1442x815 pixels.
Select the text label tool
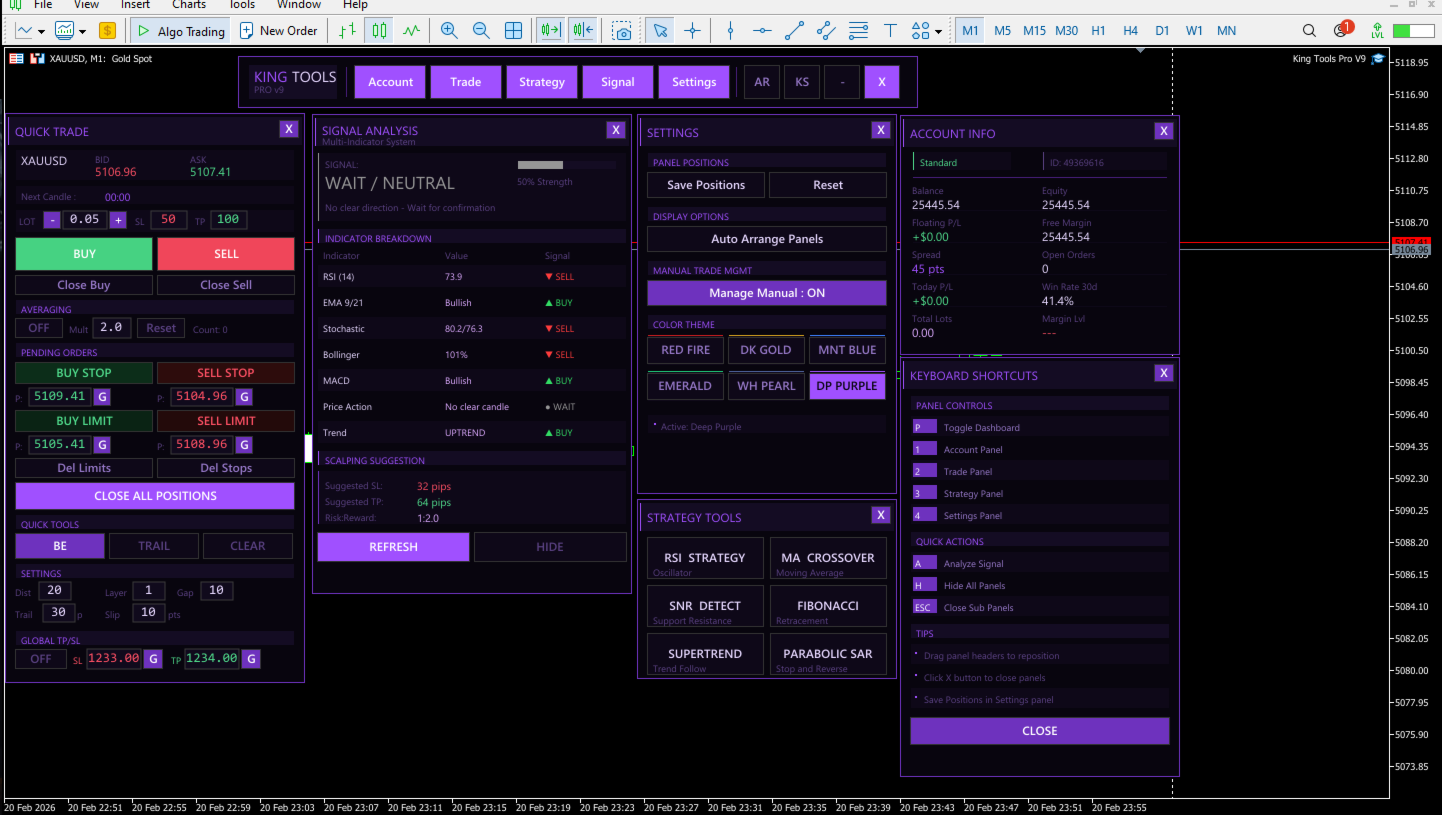[x=890, y=31]
